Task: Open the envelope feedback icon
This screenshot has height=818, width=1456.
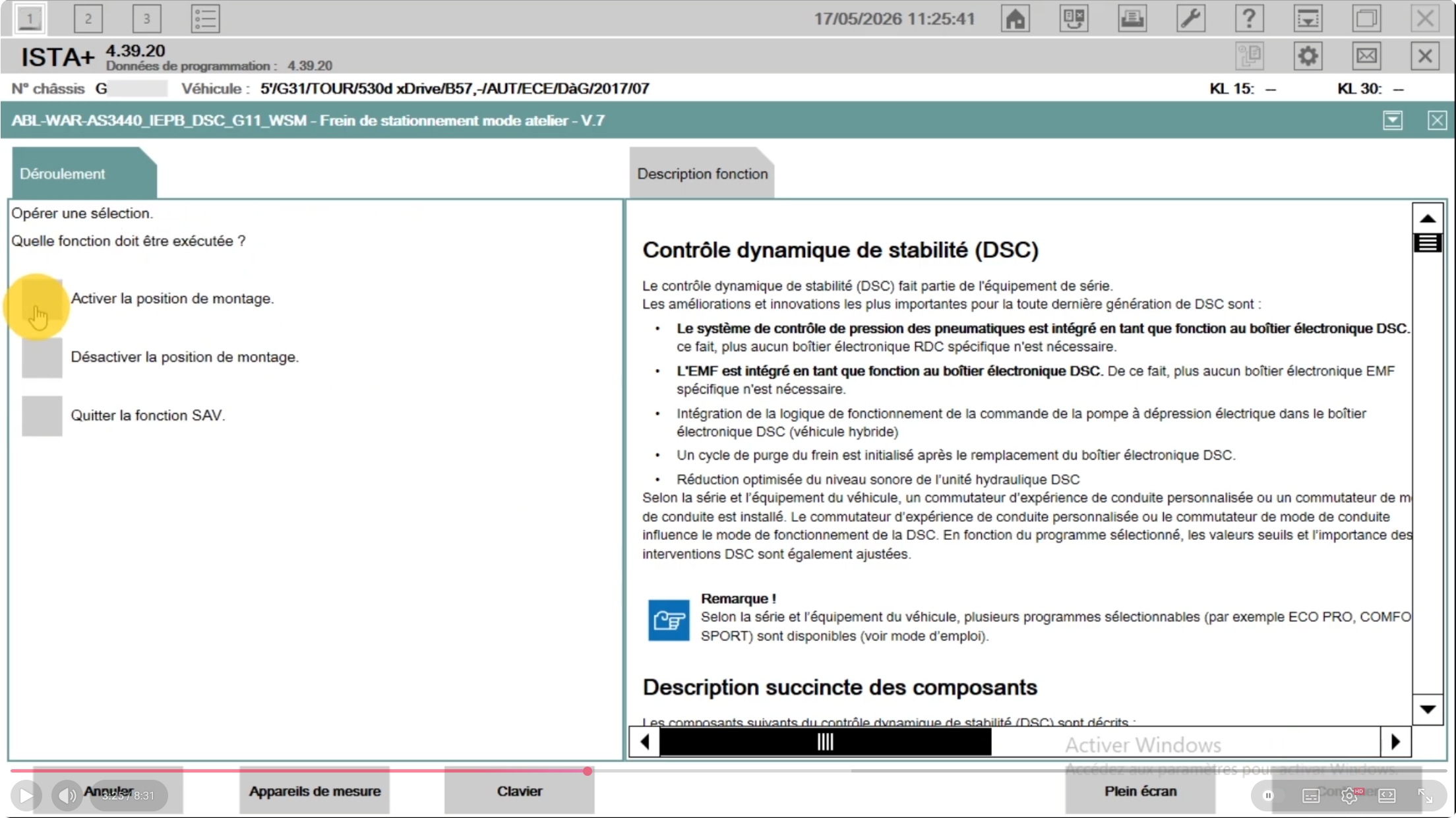Action: (1366, 56)
